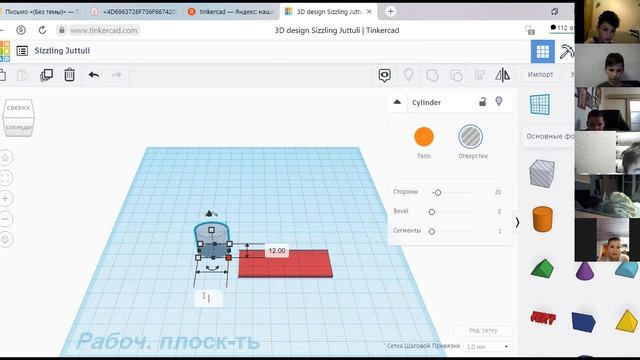Click the Стороны slider handle
Screen dimensions: 640x360
(x=438, y=192)
